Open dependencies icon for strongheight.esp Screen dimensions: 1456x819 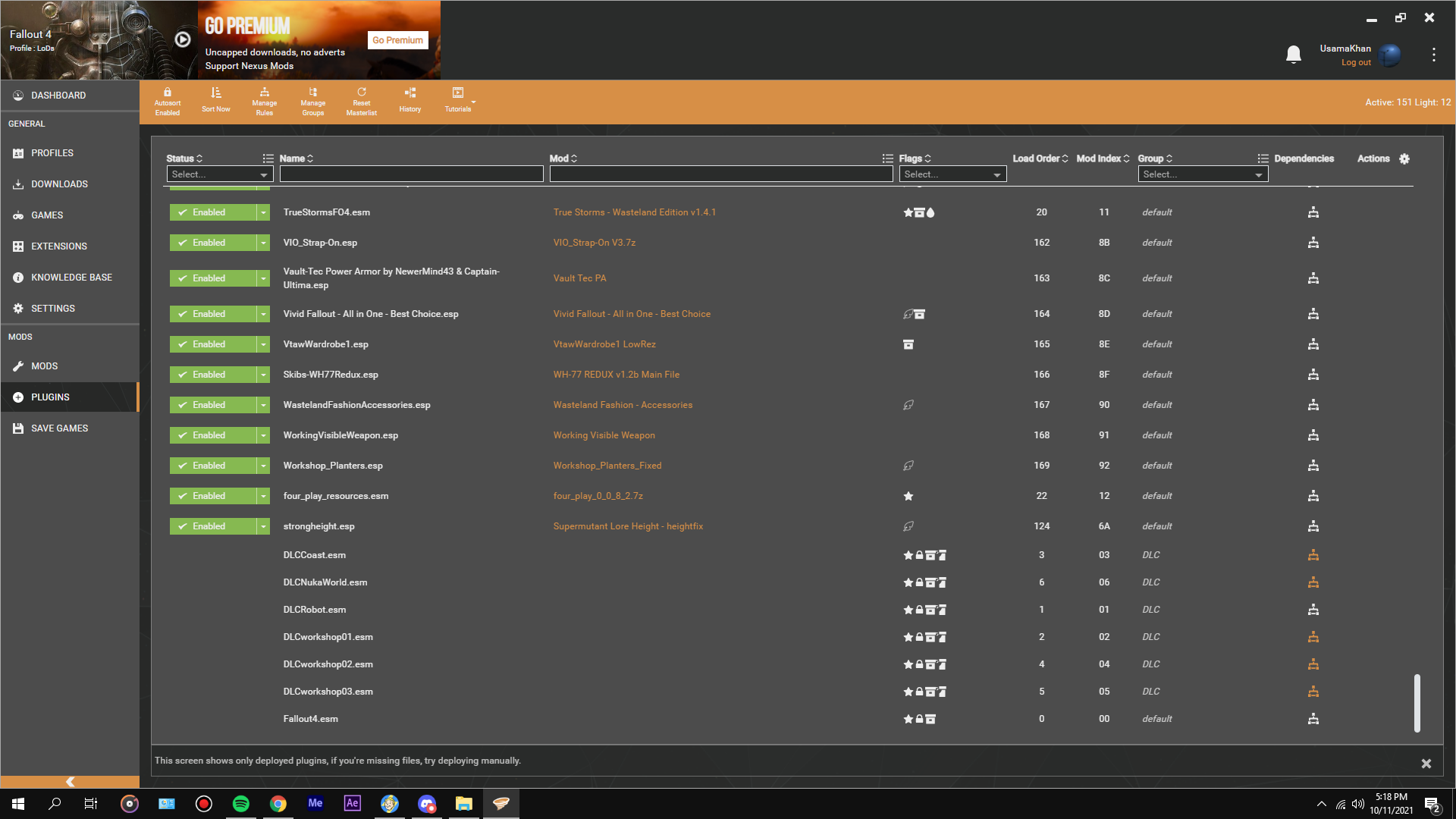(1313, 526)
